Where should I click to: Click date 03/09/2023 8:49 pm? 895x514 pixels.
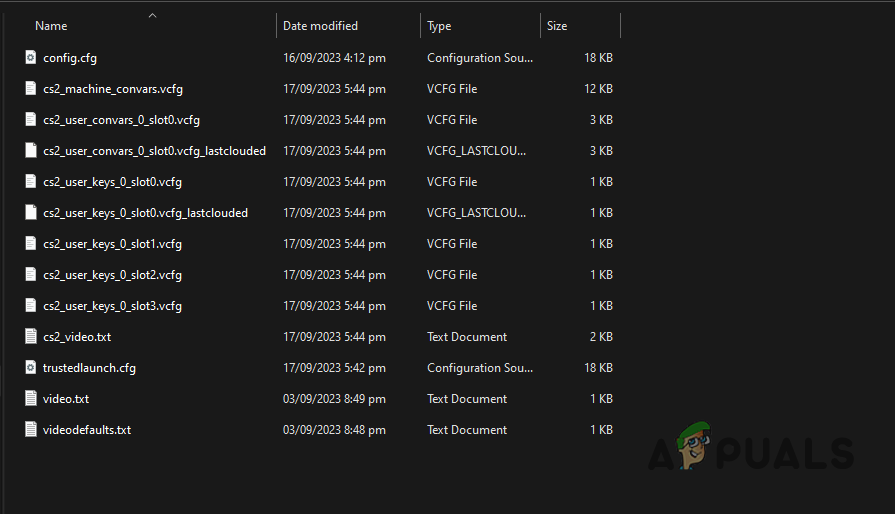coord(334,399)
